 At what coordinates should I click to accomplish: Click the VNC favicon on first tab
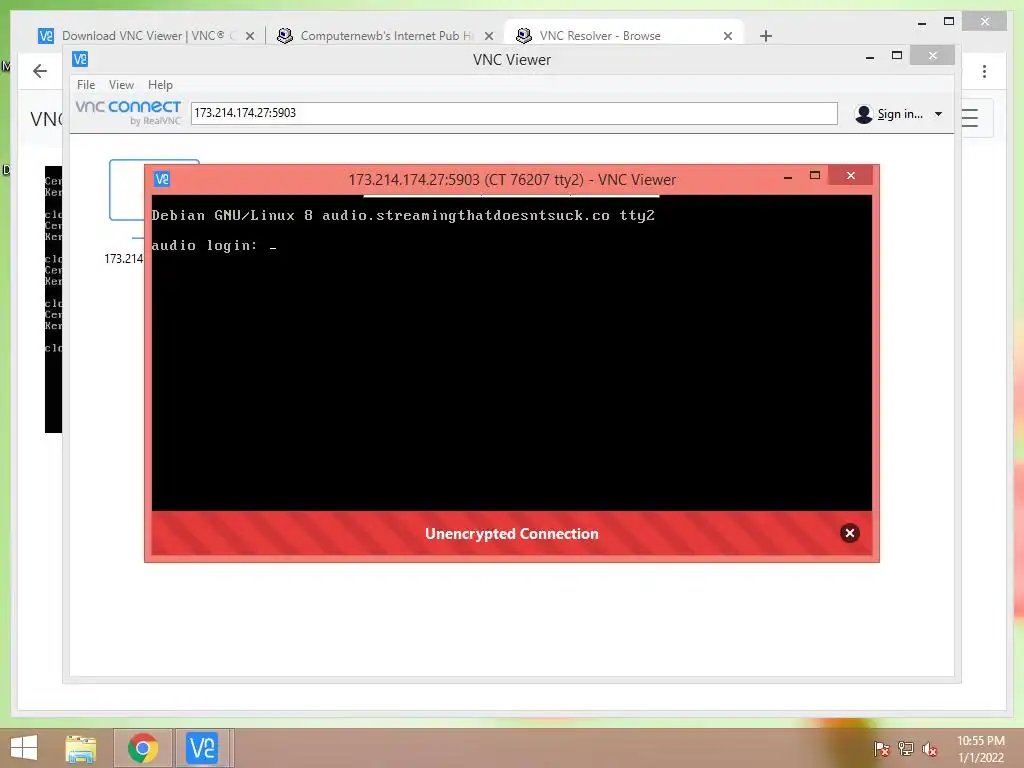46,36
